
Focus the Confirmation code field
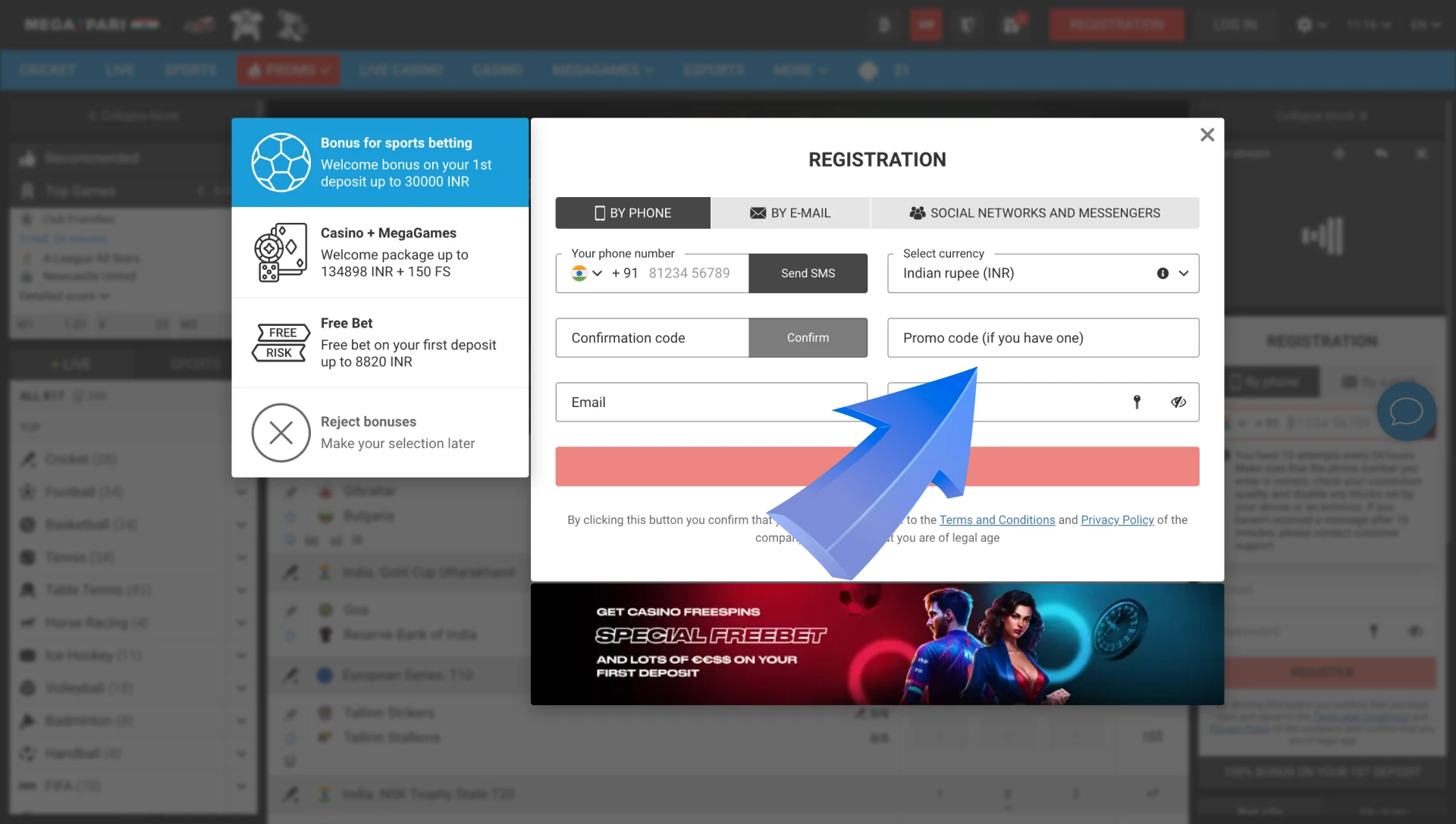652,338
